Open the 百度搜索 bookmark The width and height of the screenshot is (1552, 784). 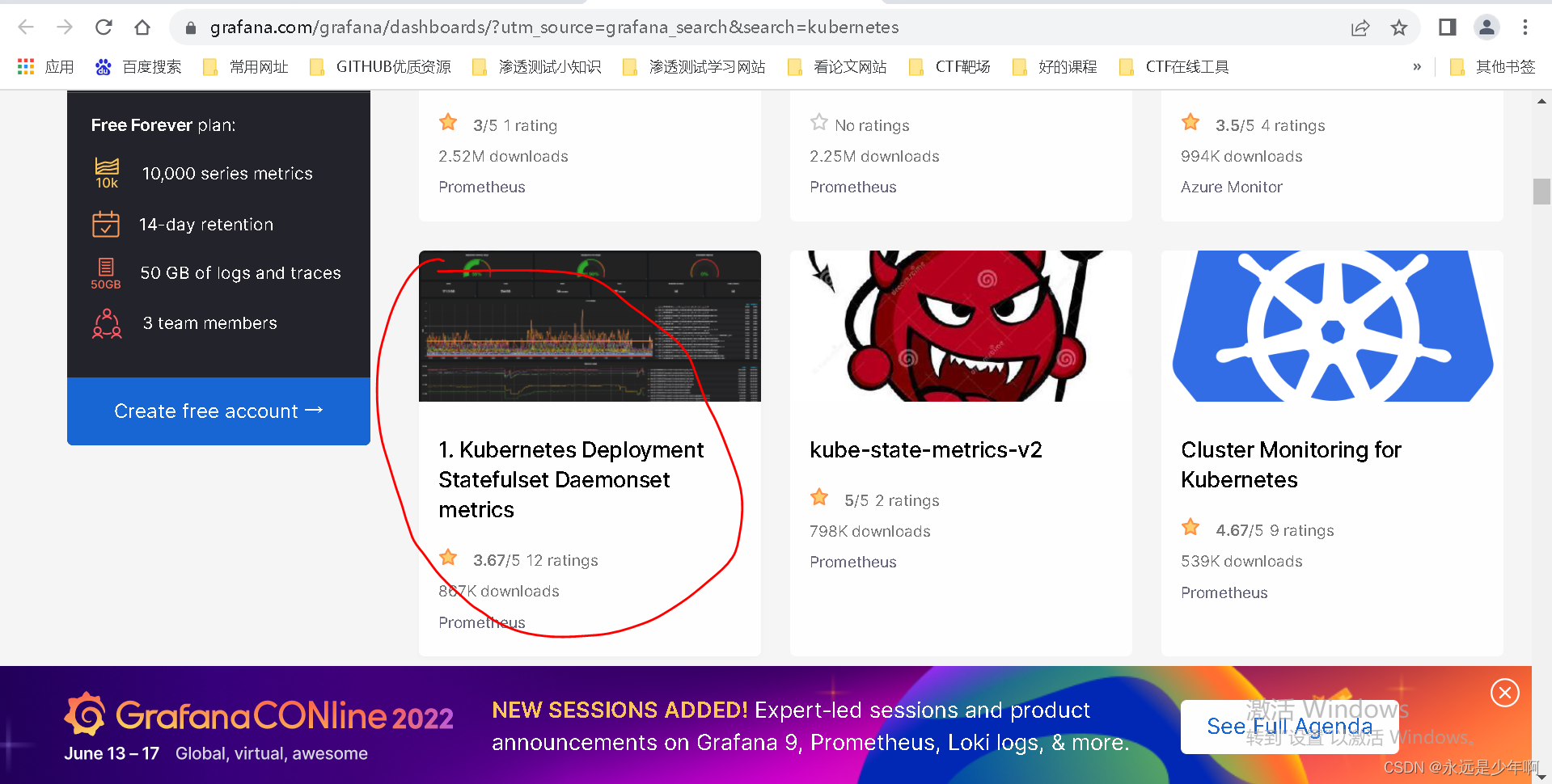coord(138,67)
